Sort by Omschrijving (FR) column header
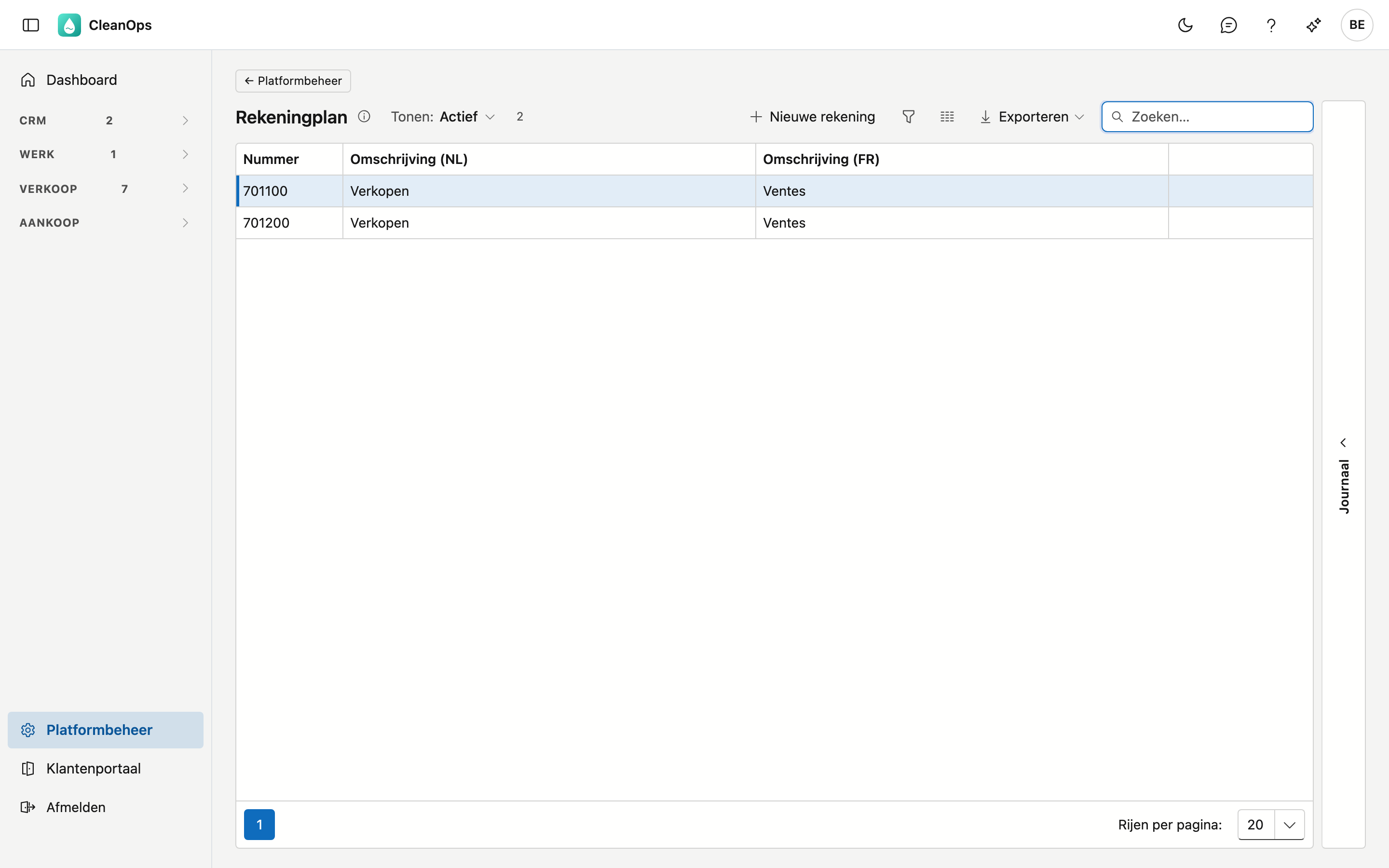The height and width of the screenshot is (868, 1389). (962, 159)
